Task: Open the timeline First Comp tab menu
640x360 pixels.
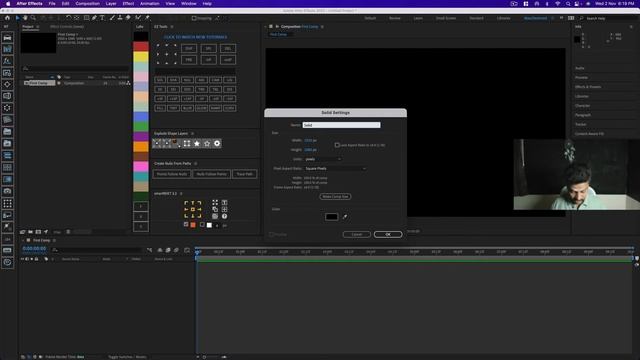Action: (x=54, y=240)
